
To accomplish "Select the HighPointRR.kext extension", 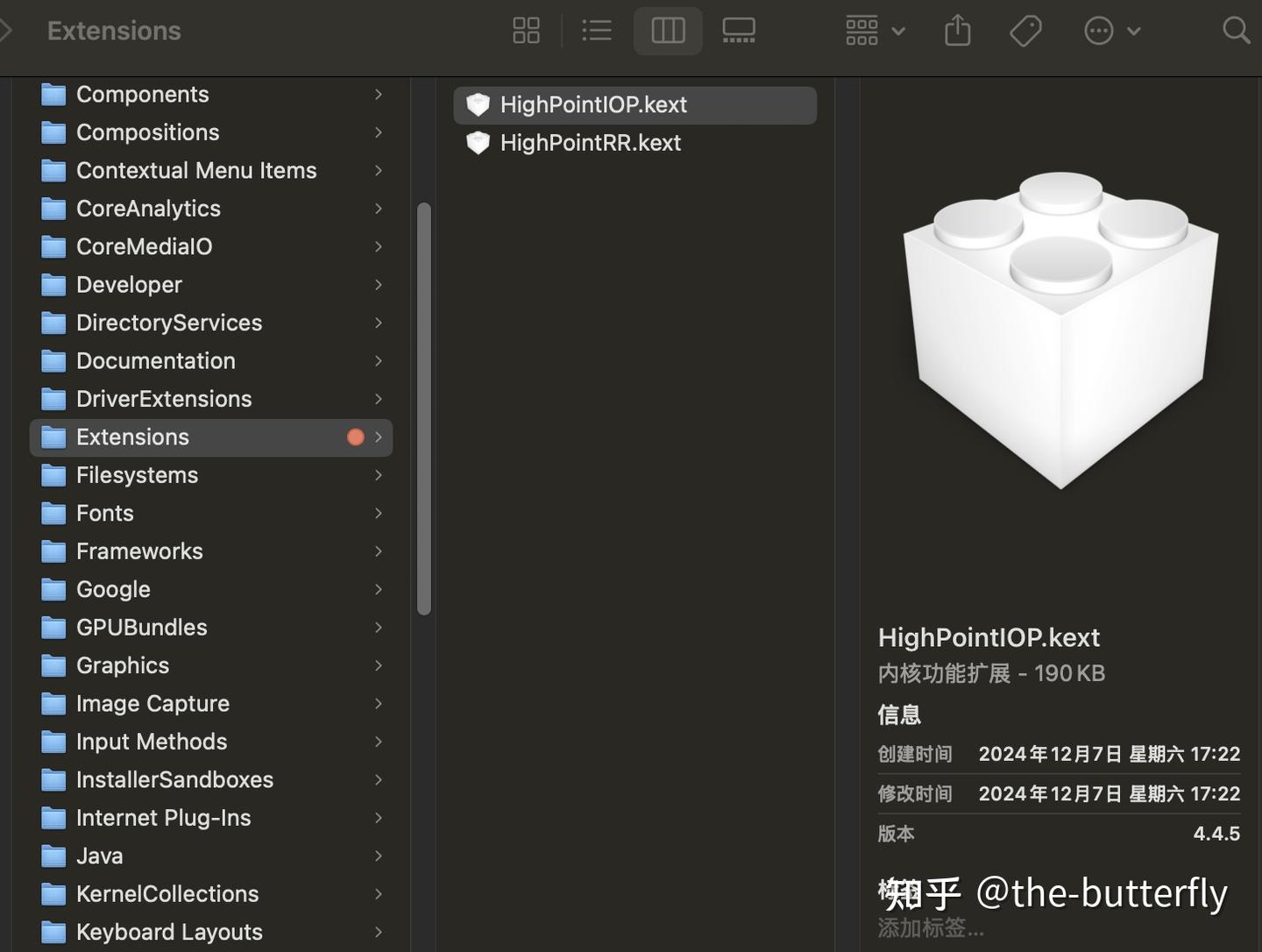I will 591,142.
